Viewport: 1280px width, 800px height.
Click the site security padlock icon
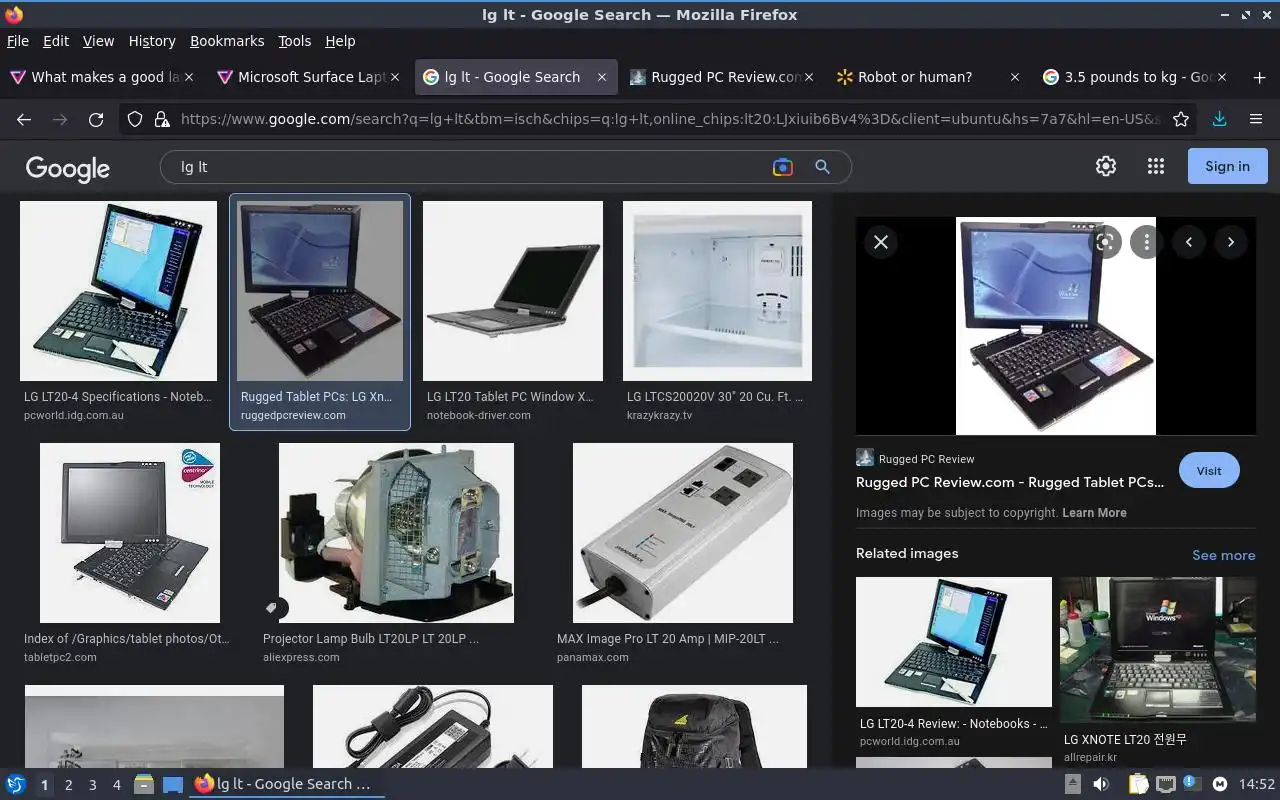[162, 119]
